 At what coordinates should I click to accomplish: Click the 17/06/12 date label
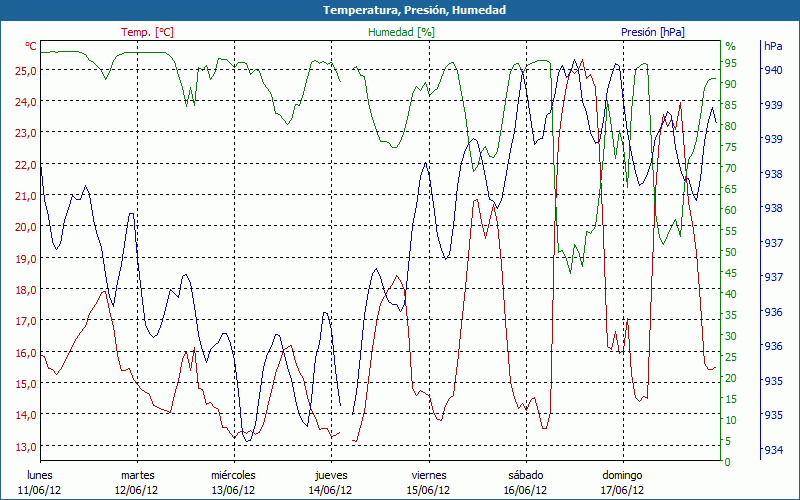(622, 490)
